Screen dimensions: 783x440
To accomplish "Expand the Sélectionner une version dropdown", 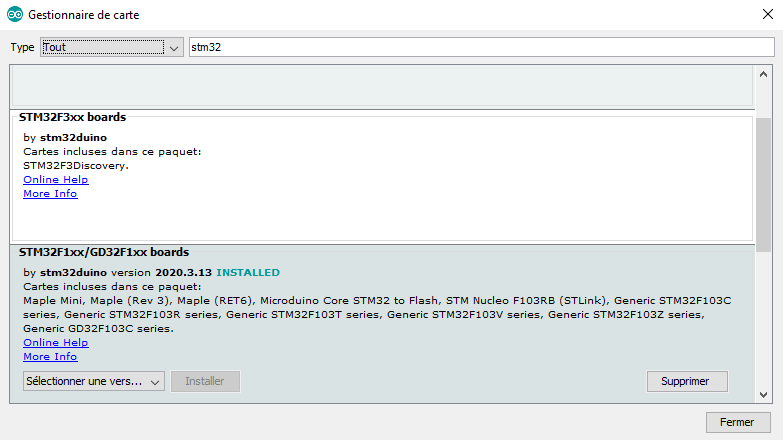I will (x=94, y=381).
